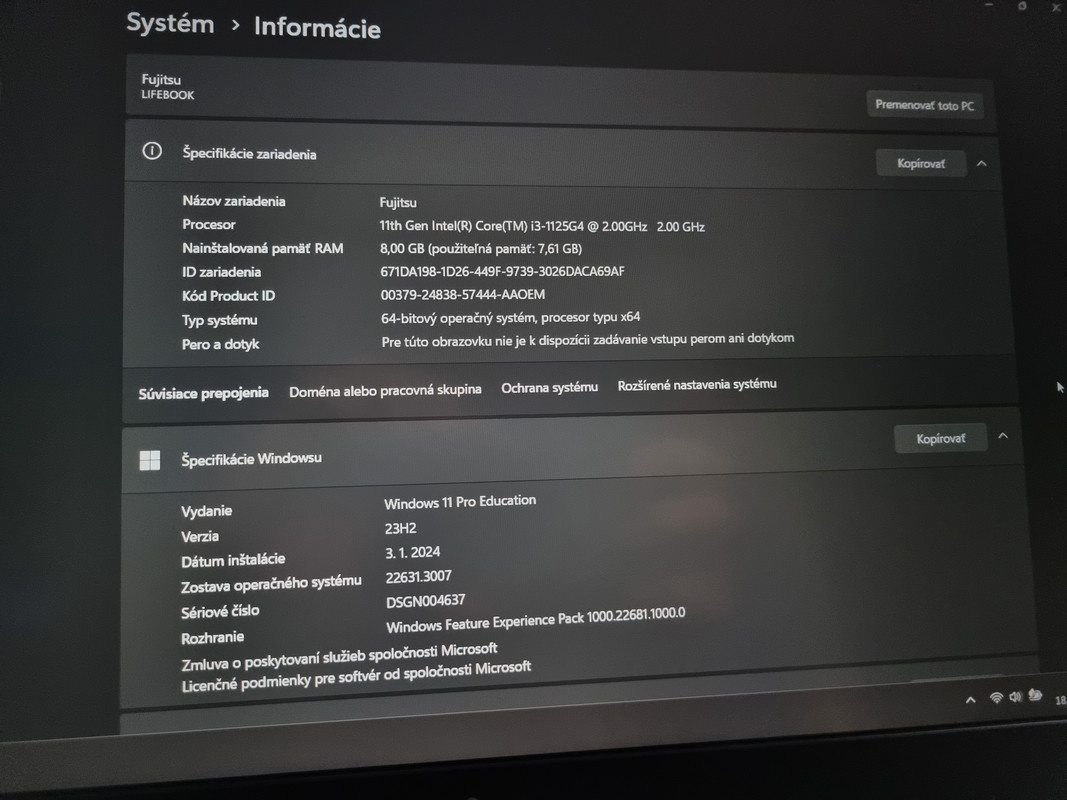Click the Zostava operačného systému label
1067x800 pixels.
(x=271, y=584)
